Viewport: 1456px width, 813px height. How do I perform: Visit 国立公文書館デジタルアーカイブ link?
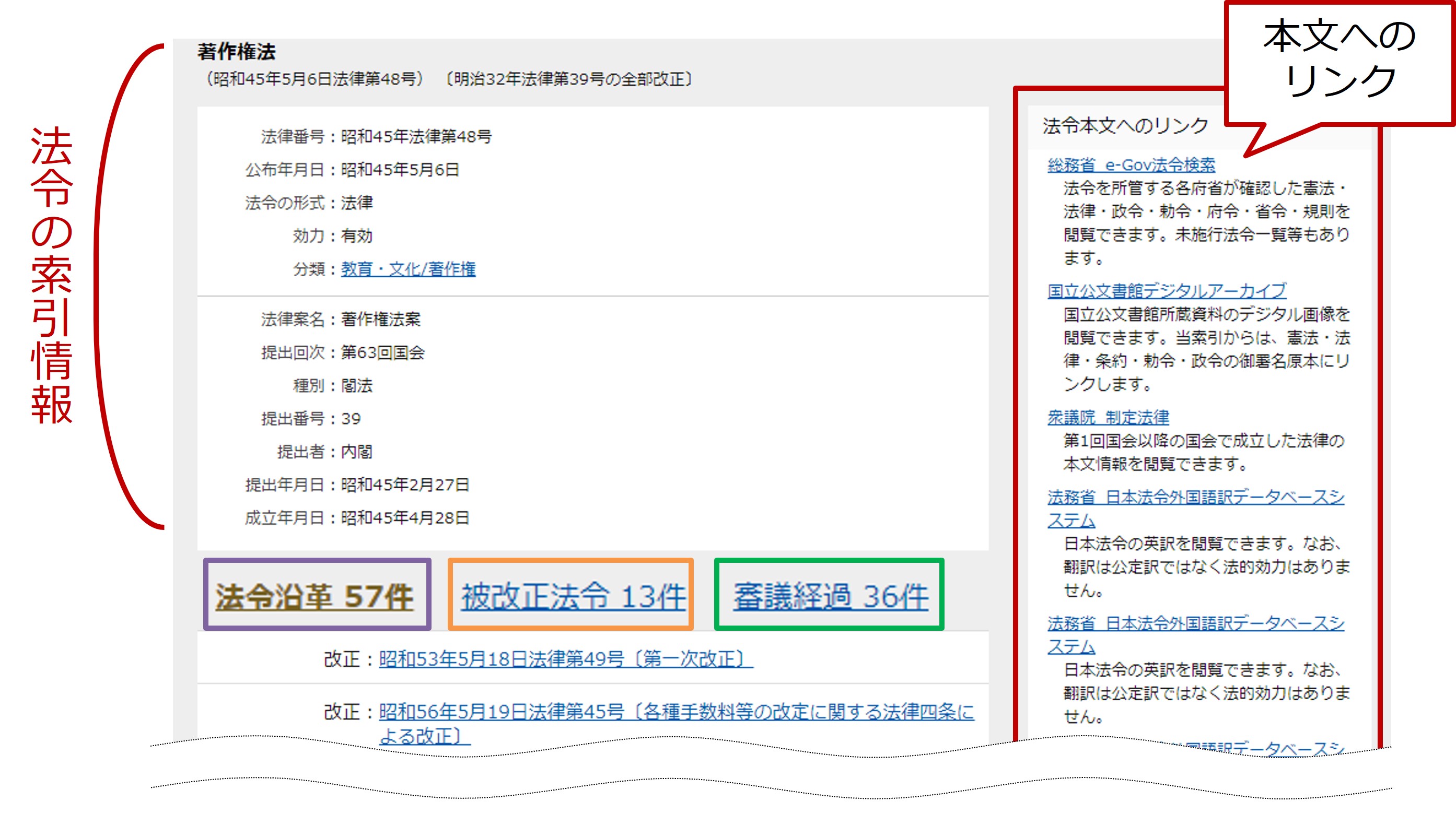(x=1166, y=291)
